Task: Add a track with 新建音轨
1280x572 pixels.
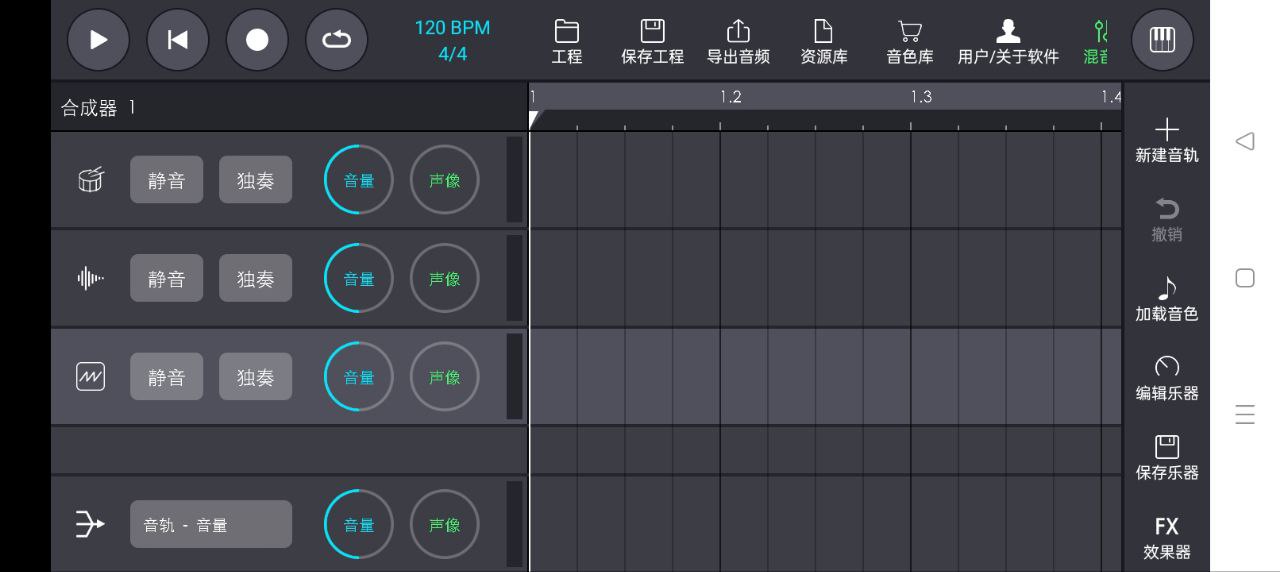Action: 1166,141
